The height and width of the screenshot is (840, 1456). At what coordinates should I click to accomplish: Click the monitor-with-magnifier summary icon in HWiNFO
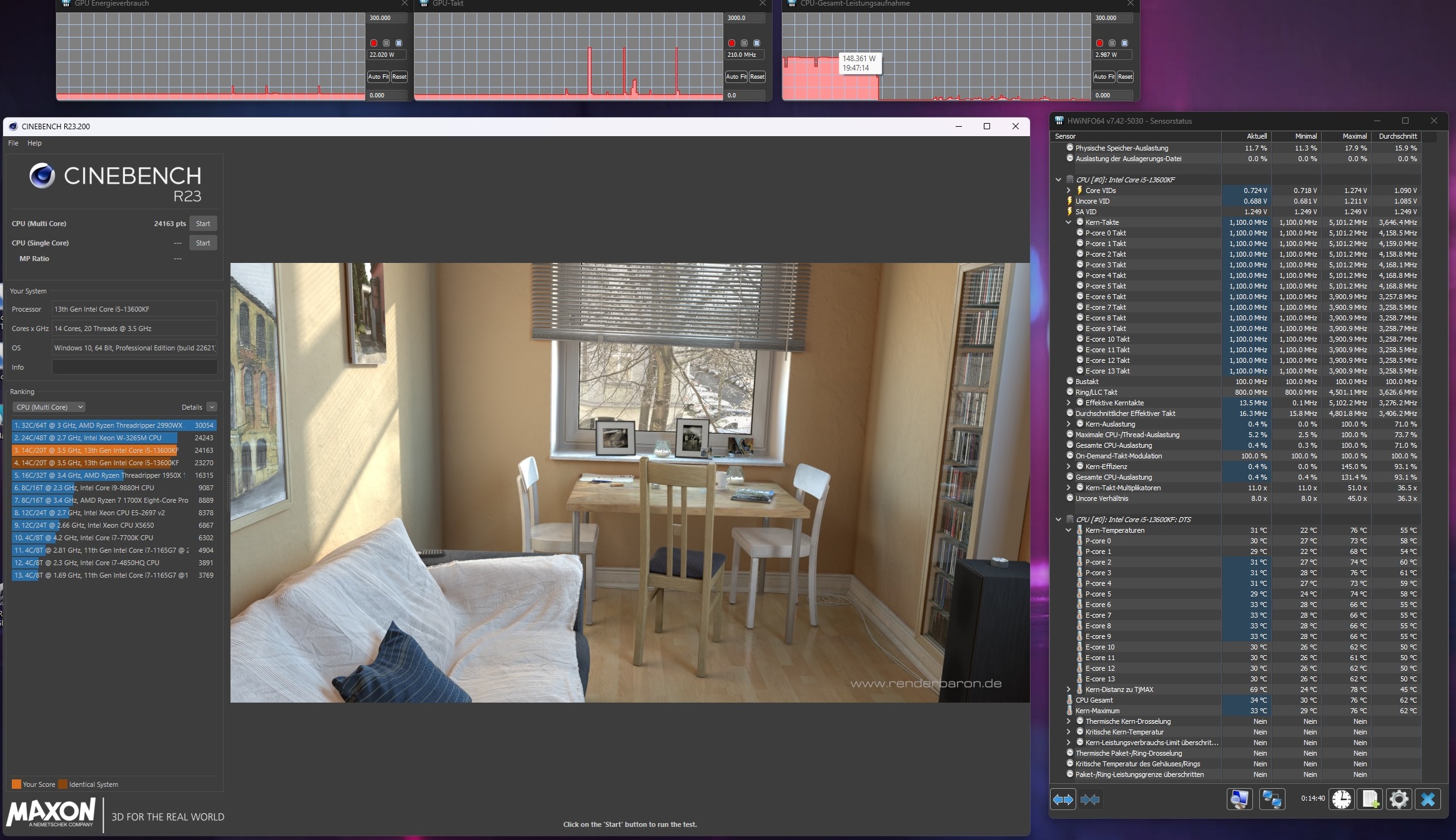1240,799
